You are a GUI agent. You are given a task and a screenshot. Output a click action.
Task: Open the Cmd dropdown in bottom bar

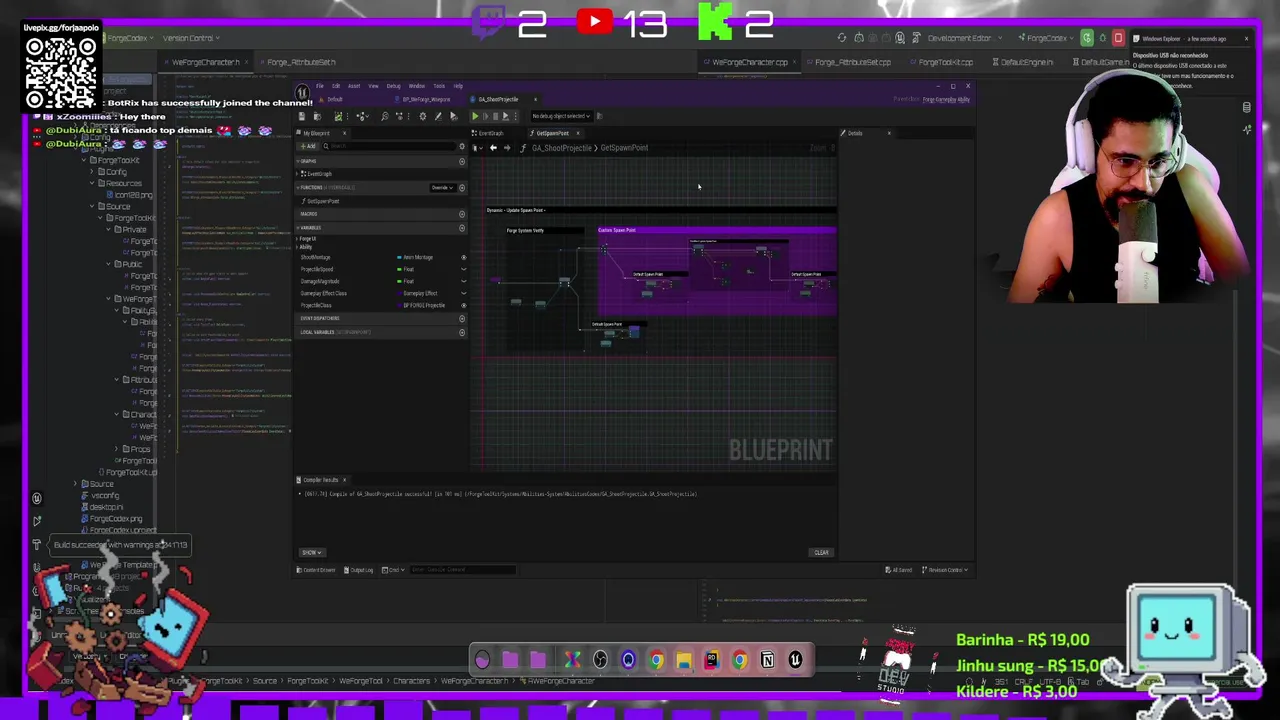pyautogui.click(x=393, y=570)
